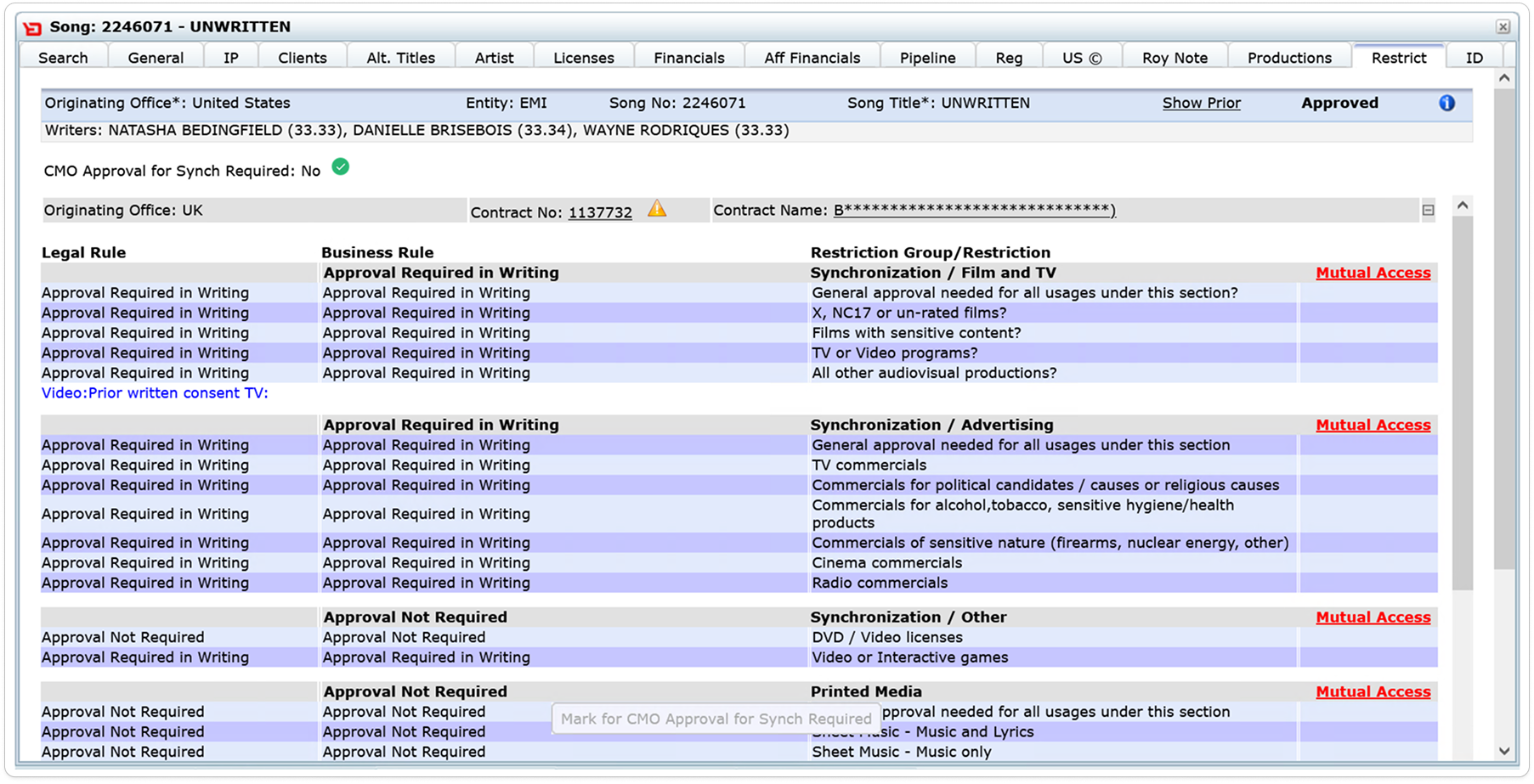The height and width of the screenshot is (784, 1534).
Task: Click 'Song No: 2246071' field
Action: pyautogui.click(x=676, y=103)
